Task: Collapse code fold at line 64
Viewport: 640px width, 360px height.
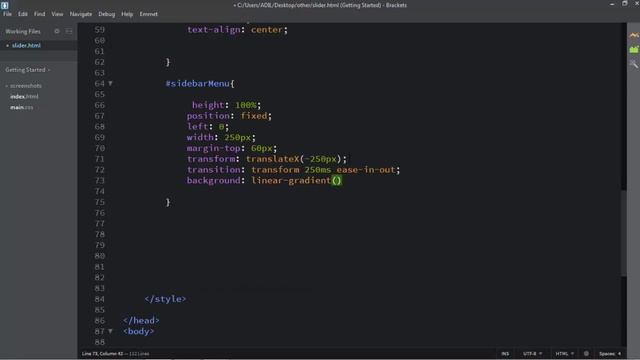Action: coord(110,83)
